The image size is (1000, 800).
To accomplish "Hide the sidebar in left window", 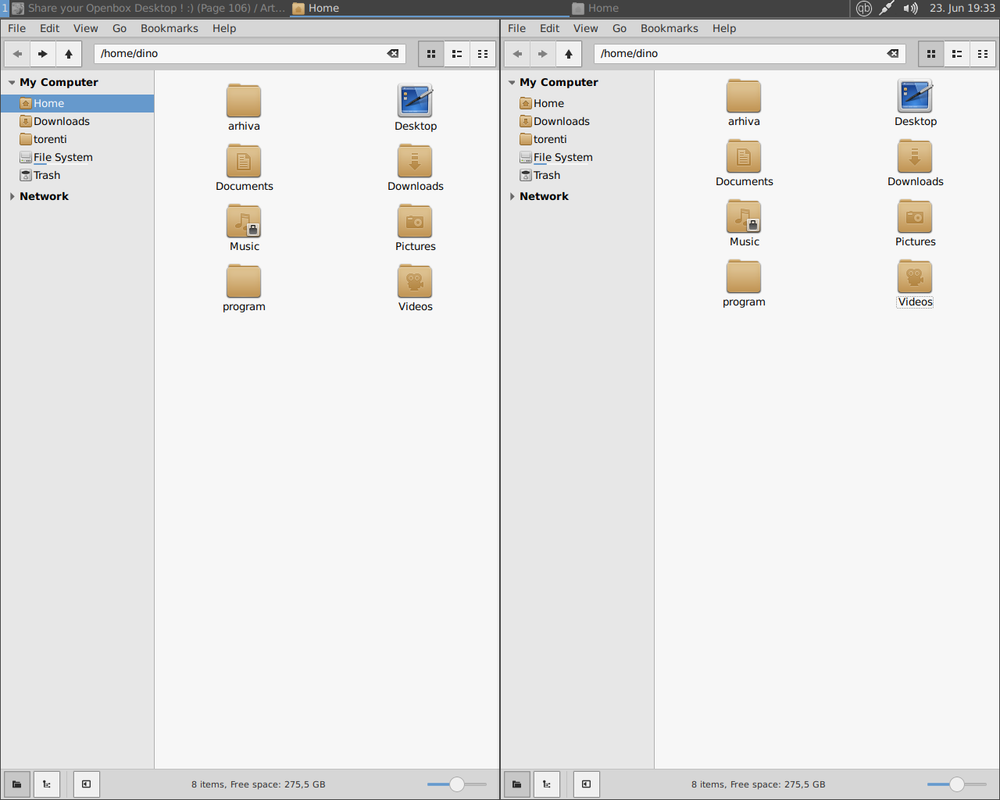I will [x=86, y=784].
